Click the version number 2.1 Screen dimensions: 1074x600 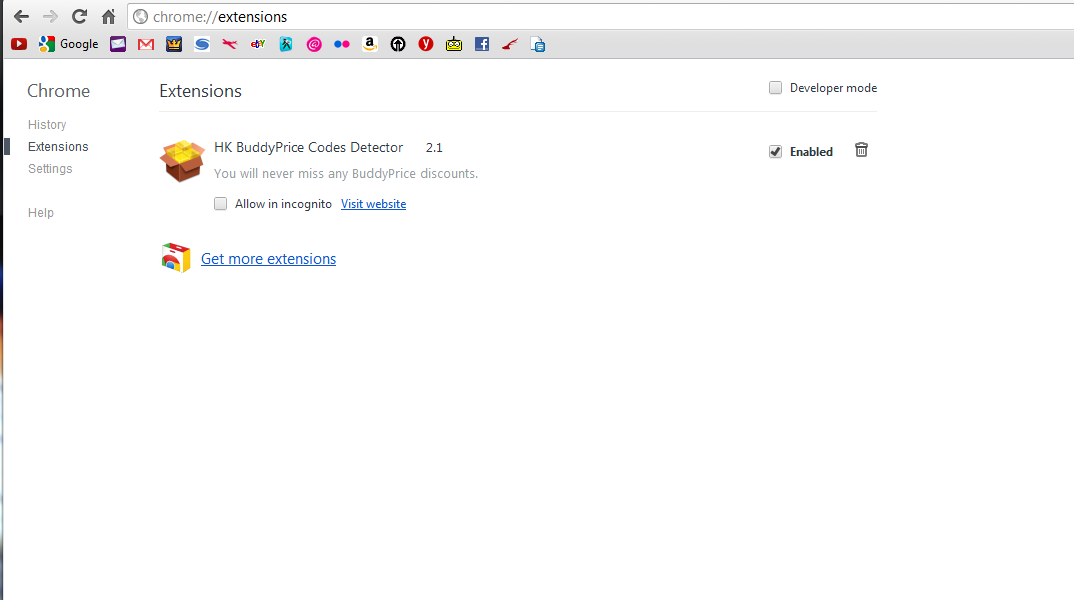434,147
